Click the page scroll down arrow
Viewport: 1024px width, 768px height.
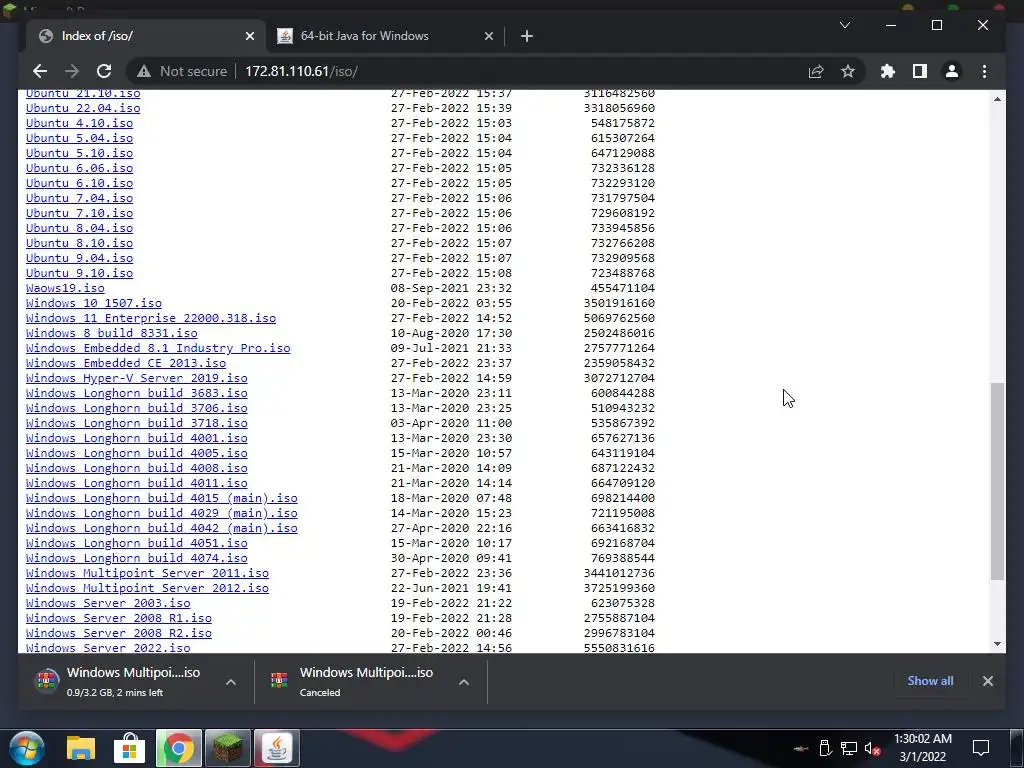click(997, 644)
